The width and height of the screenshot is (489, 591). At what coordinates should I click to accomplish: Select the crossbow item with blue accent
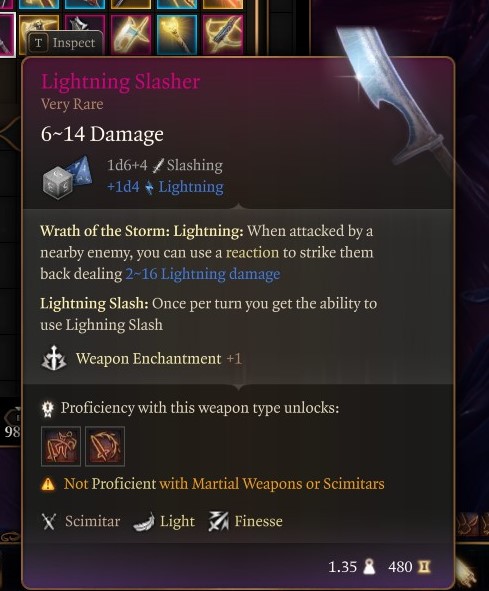coord(131,35)
